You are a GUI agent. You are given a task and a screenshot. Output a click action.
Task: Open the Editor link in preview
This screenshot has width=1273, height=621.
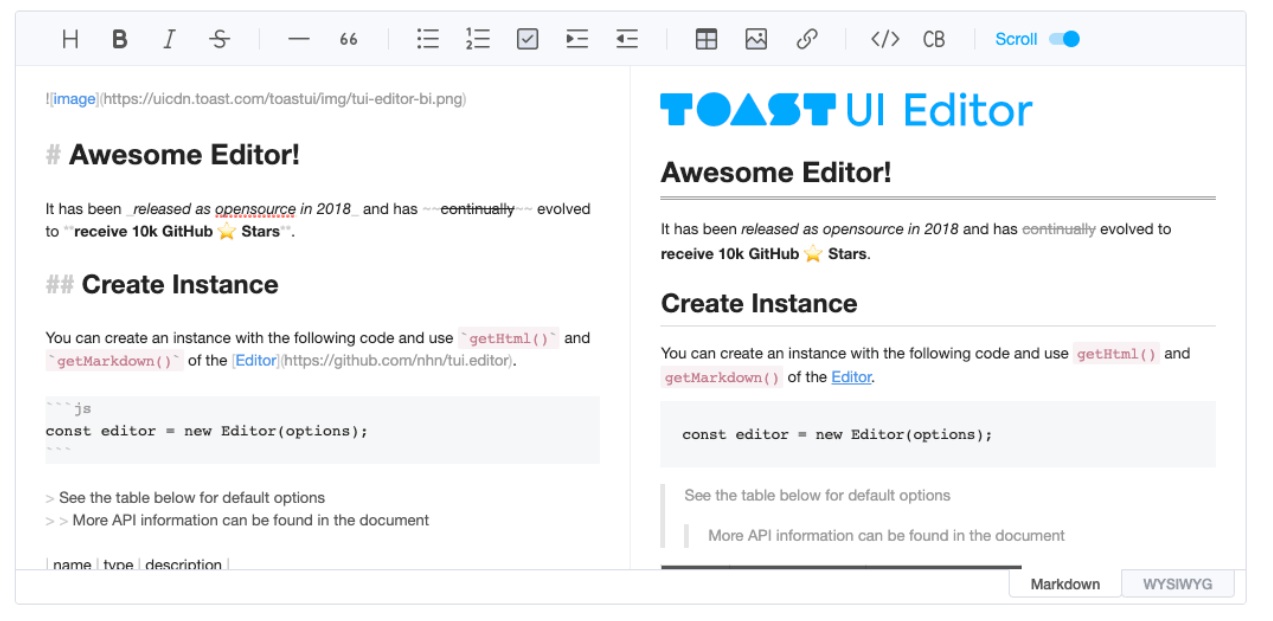pyautogui.click(x=851, y=377)
